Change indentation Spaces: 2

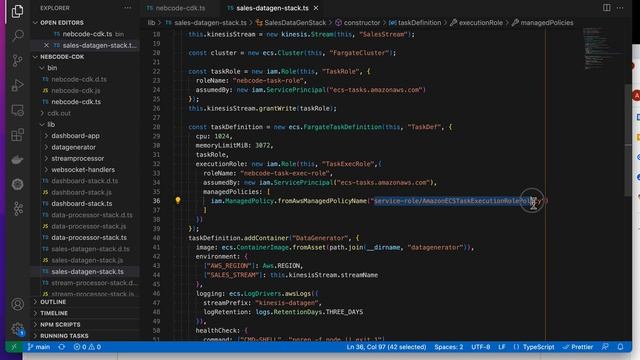pyautogui.click(x=449, y=347)
